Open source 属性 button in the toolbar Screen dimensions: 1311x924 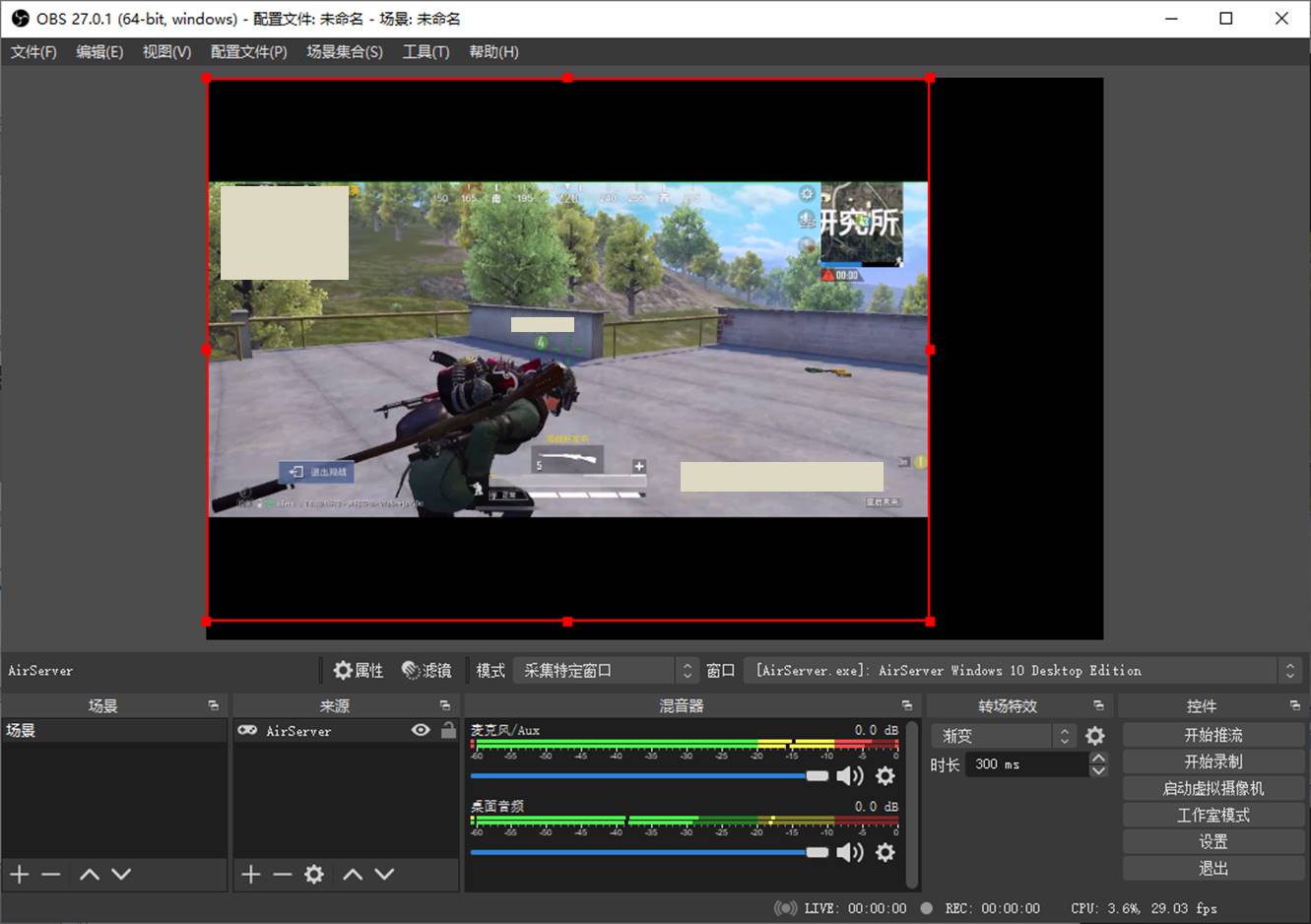(359, 671)
